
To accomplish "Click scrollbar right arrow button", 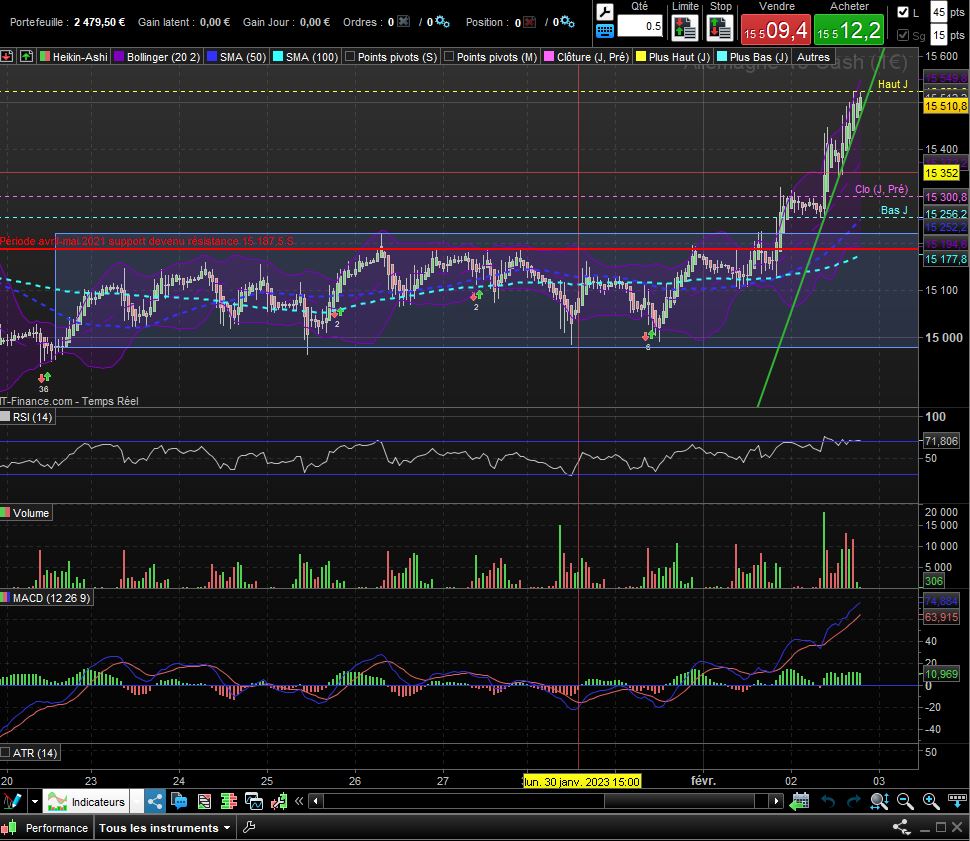I will 776,801.
